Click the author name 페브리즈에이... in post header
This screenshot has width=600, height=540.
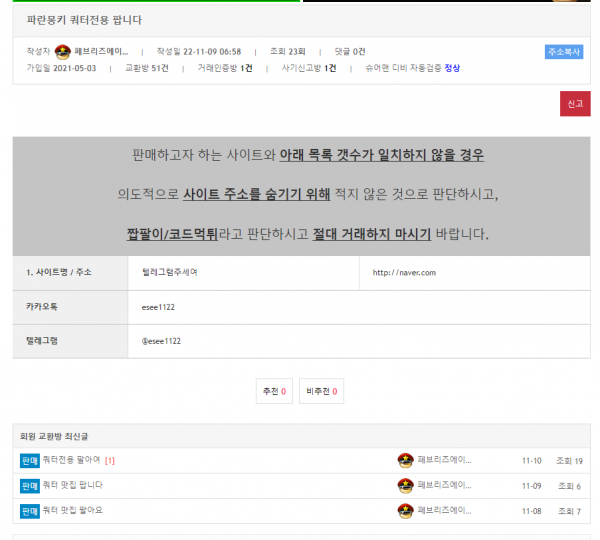(x=101, y=51)
